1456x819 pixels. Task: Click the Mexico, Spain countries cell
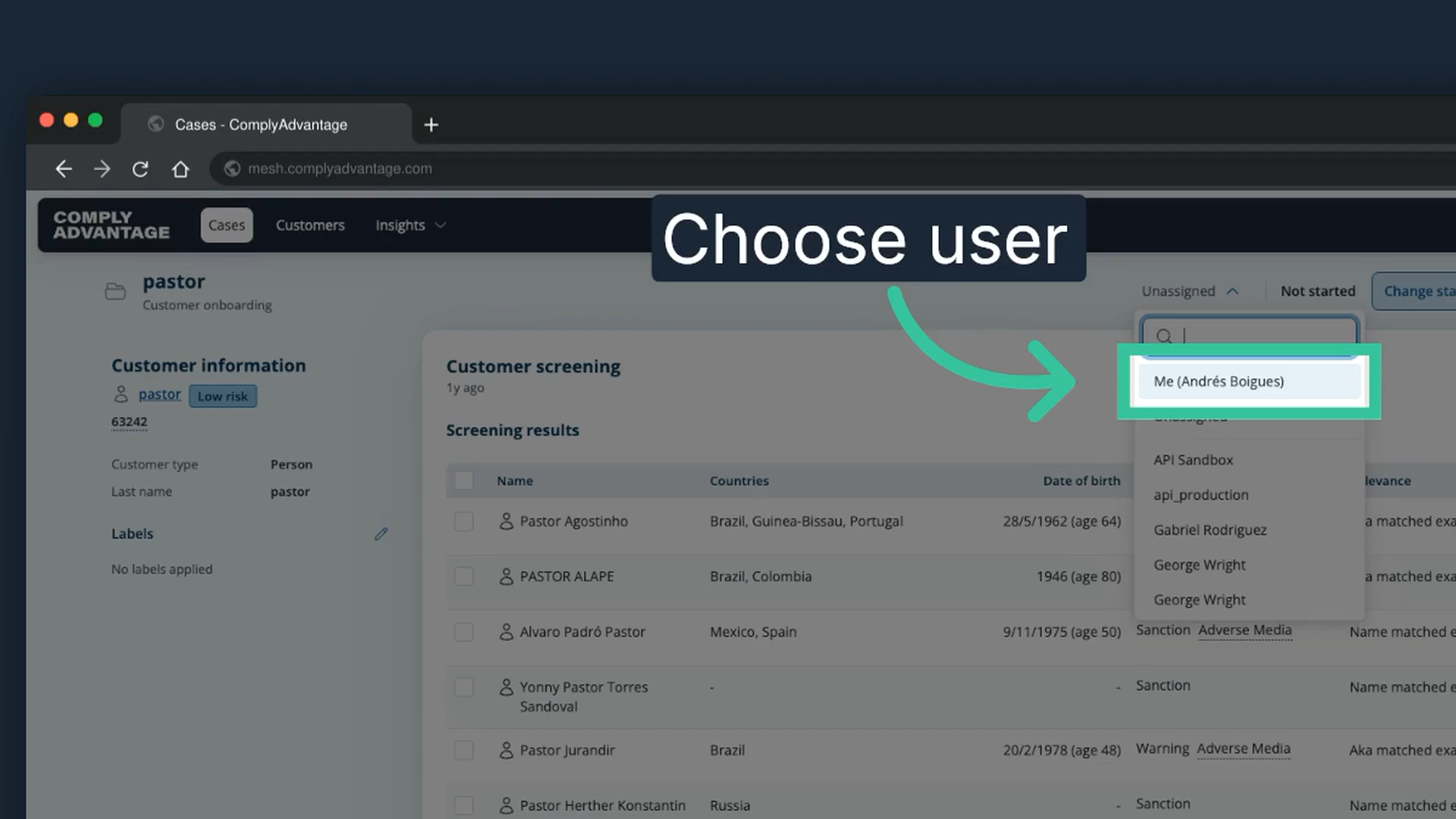[753, 632]
